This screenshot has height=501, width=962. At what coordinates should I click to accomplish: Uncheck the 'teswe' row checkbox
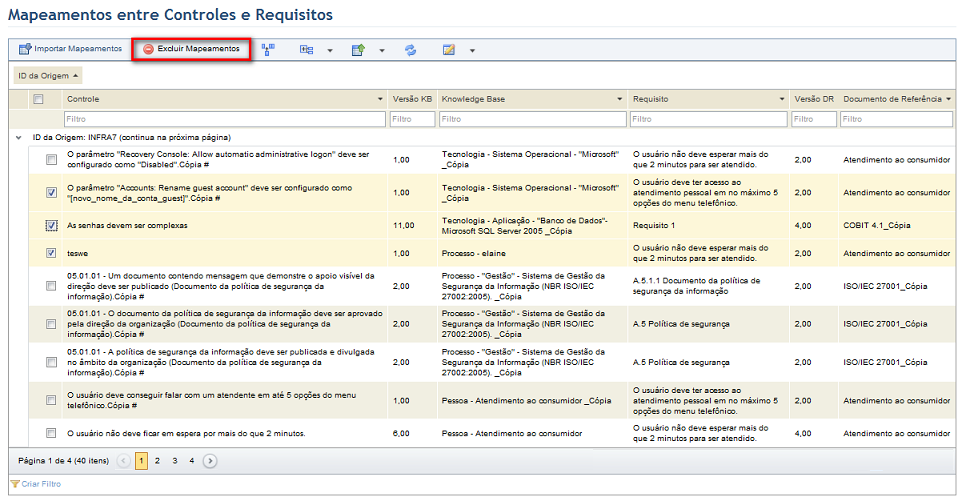tap(51, 253)
